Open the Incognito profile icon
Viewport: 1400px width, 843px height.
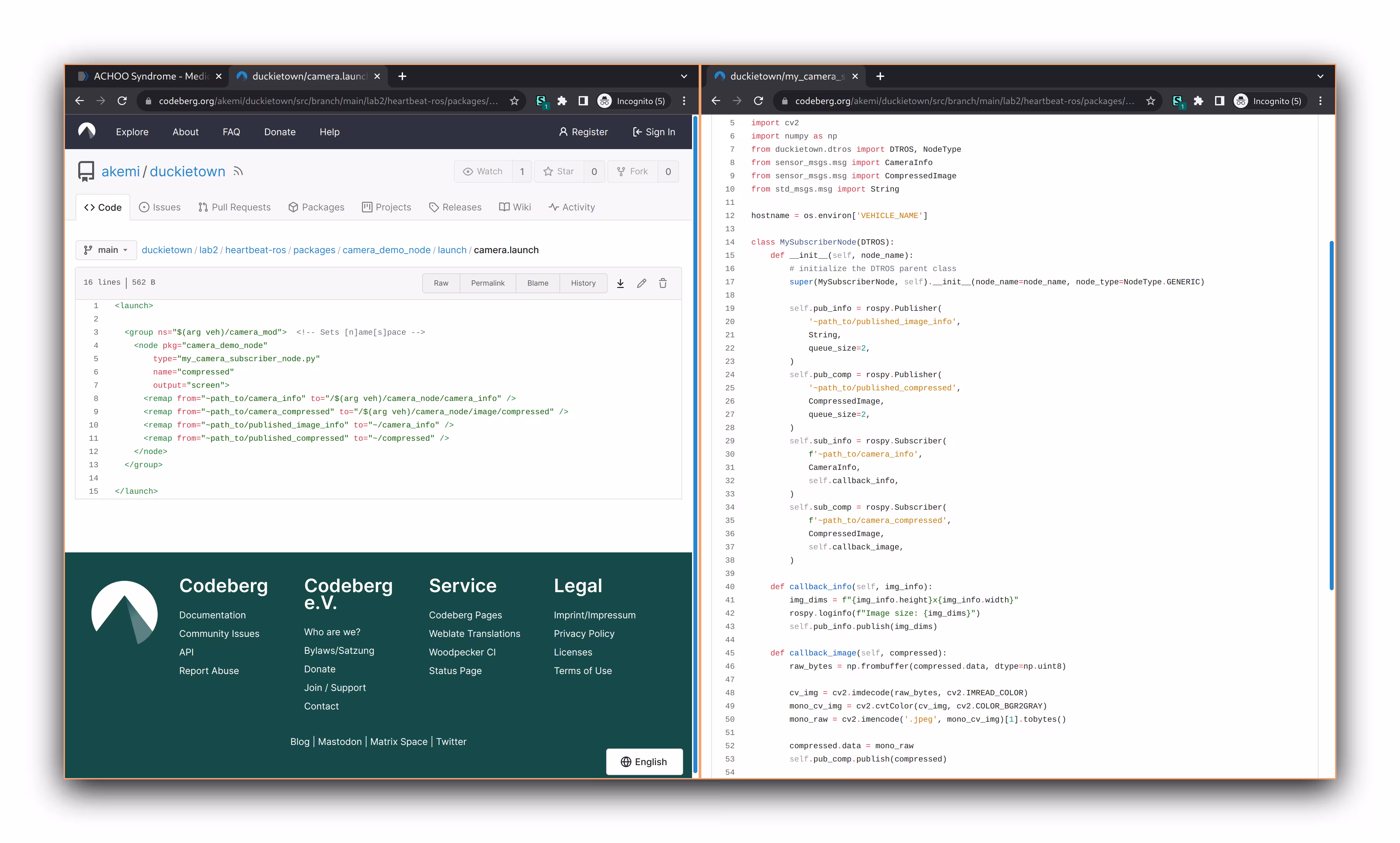pos(605,100)
